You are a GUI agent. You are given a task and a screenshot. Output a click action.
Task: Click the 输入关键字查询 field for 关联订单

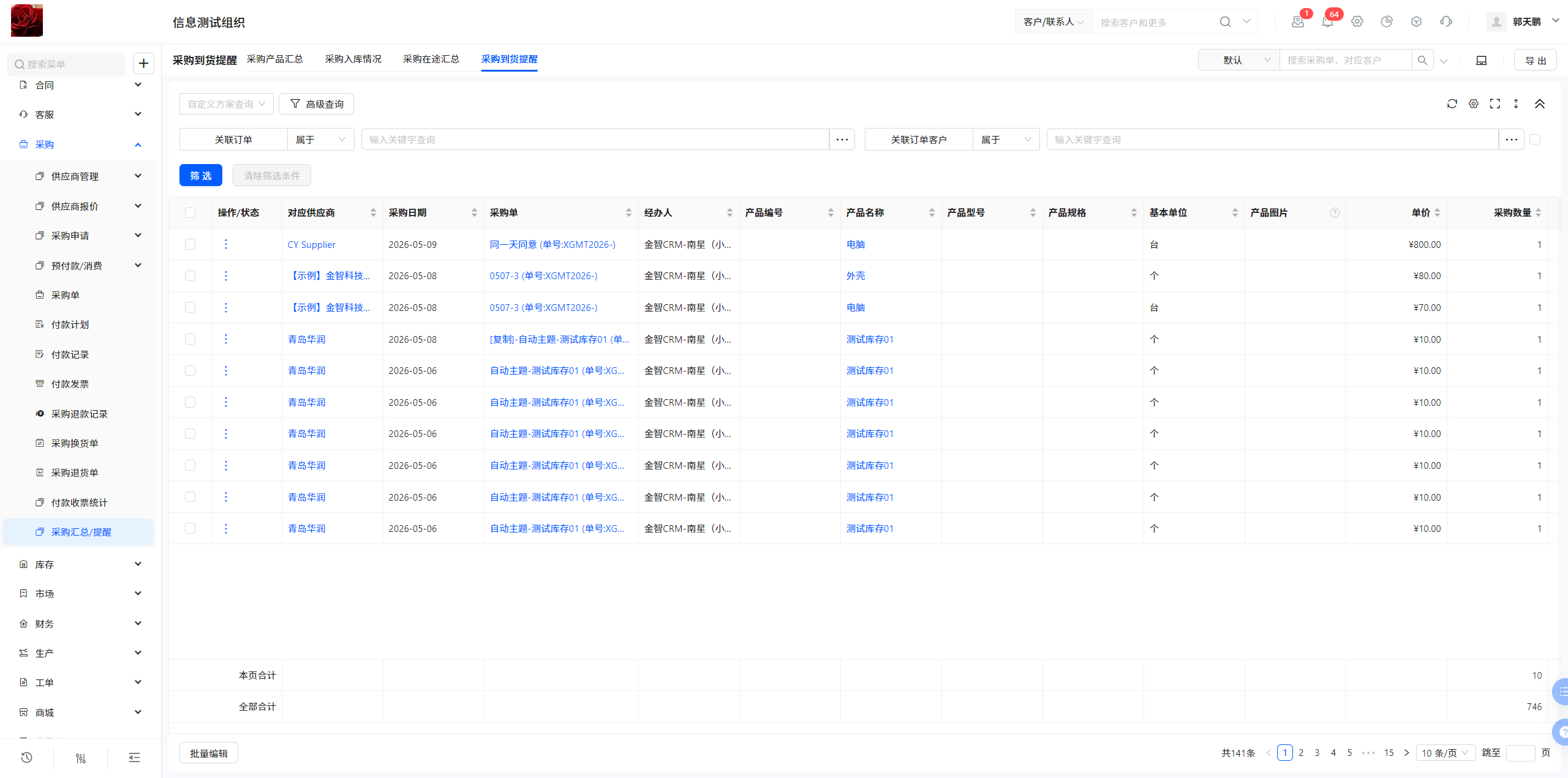pyautogui.click(x=595, y=140)
